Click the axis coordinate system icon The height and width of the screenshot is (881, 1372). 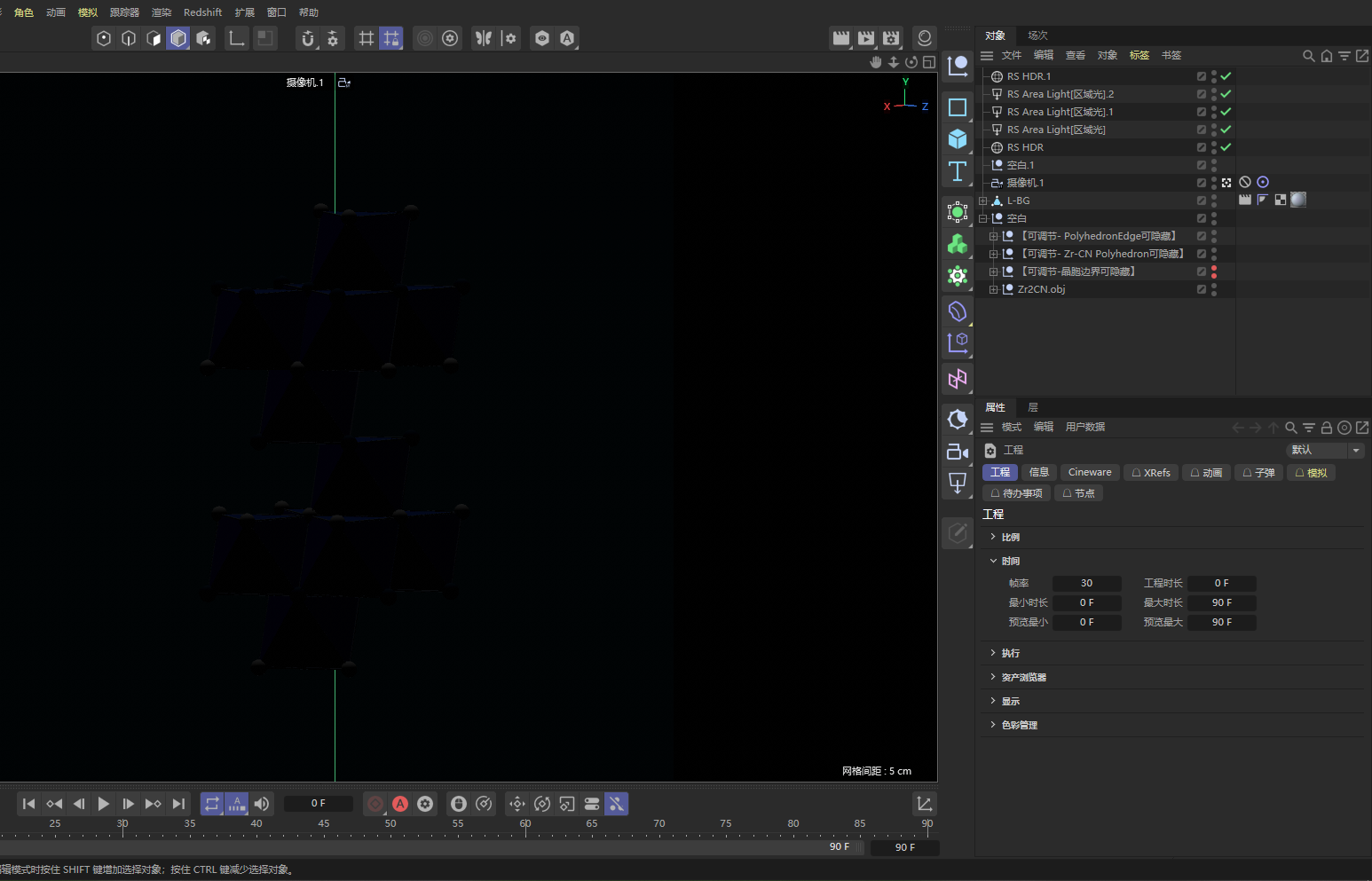point(237,38)
